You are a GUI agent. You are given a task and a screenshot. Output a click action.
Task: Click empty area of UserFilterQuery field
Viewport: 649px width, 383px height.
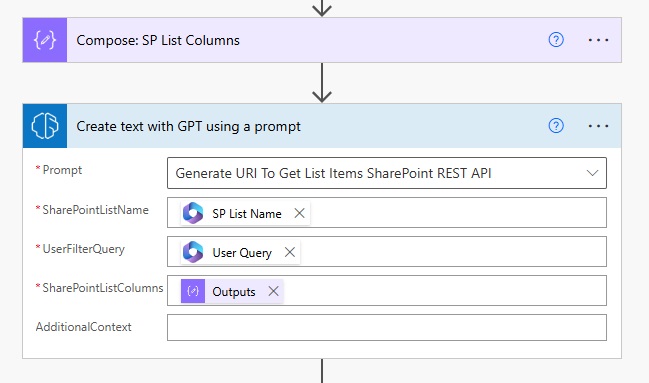(x=453, y=252)
